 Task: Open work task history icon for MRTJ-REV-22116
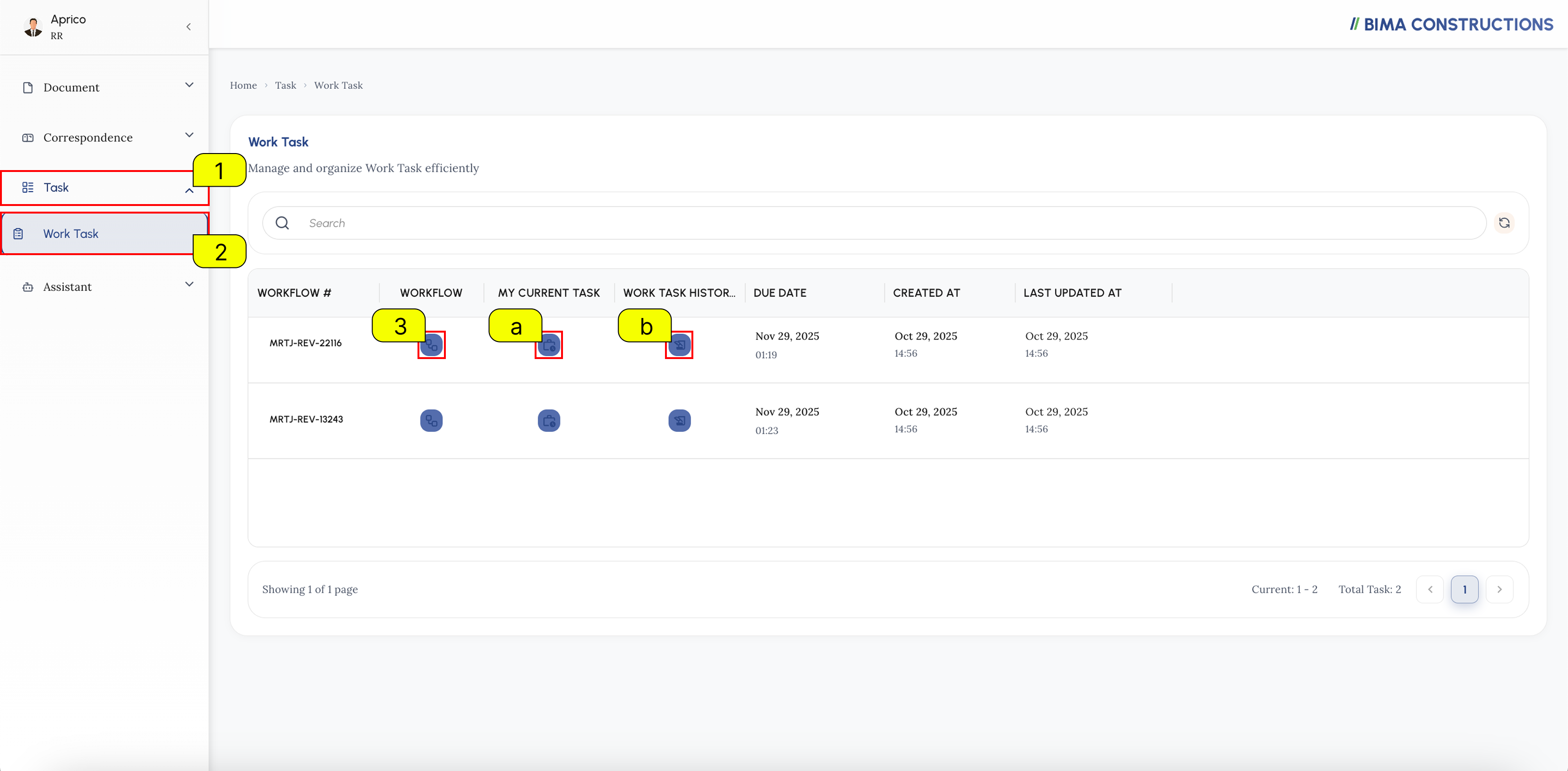679,345
